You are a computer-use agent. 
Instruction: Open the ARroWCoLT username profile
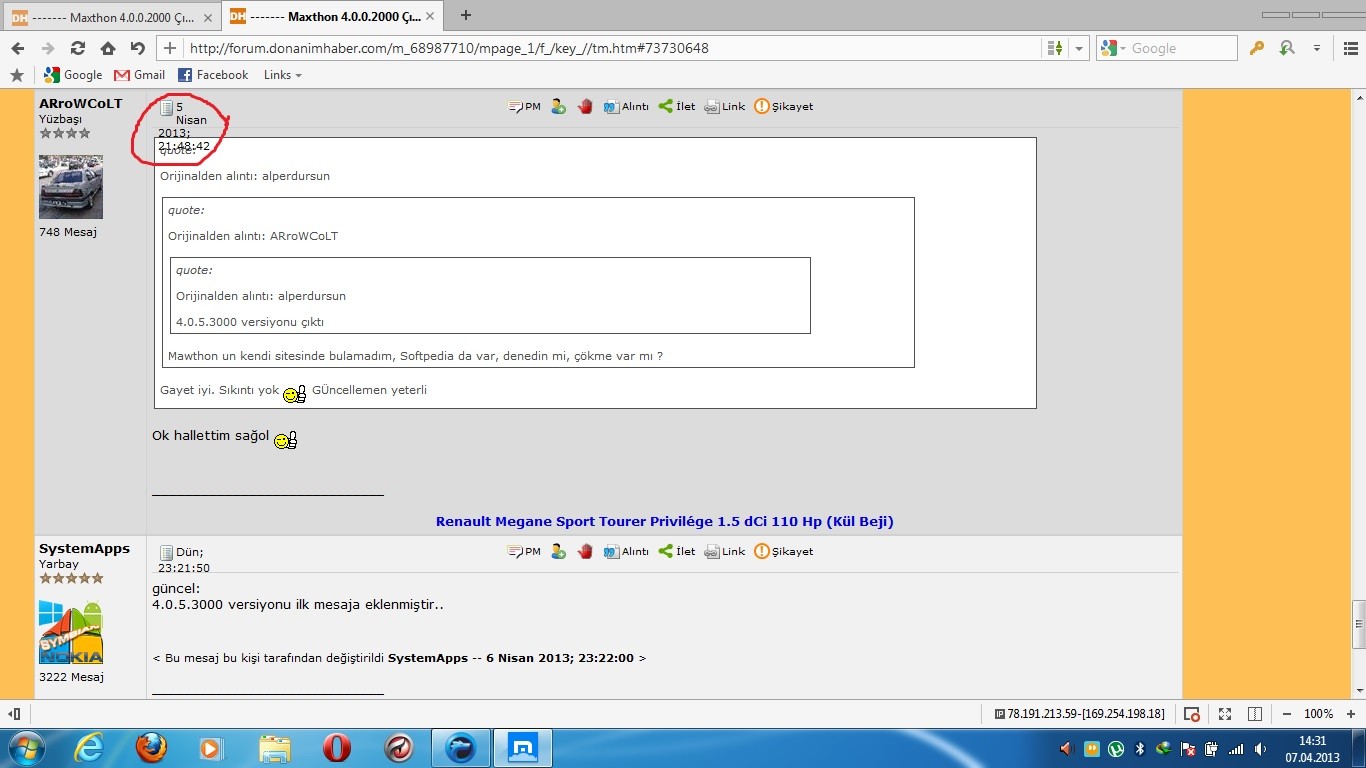(x=81, y=103)
